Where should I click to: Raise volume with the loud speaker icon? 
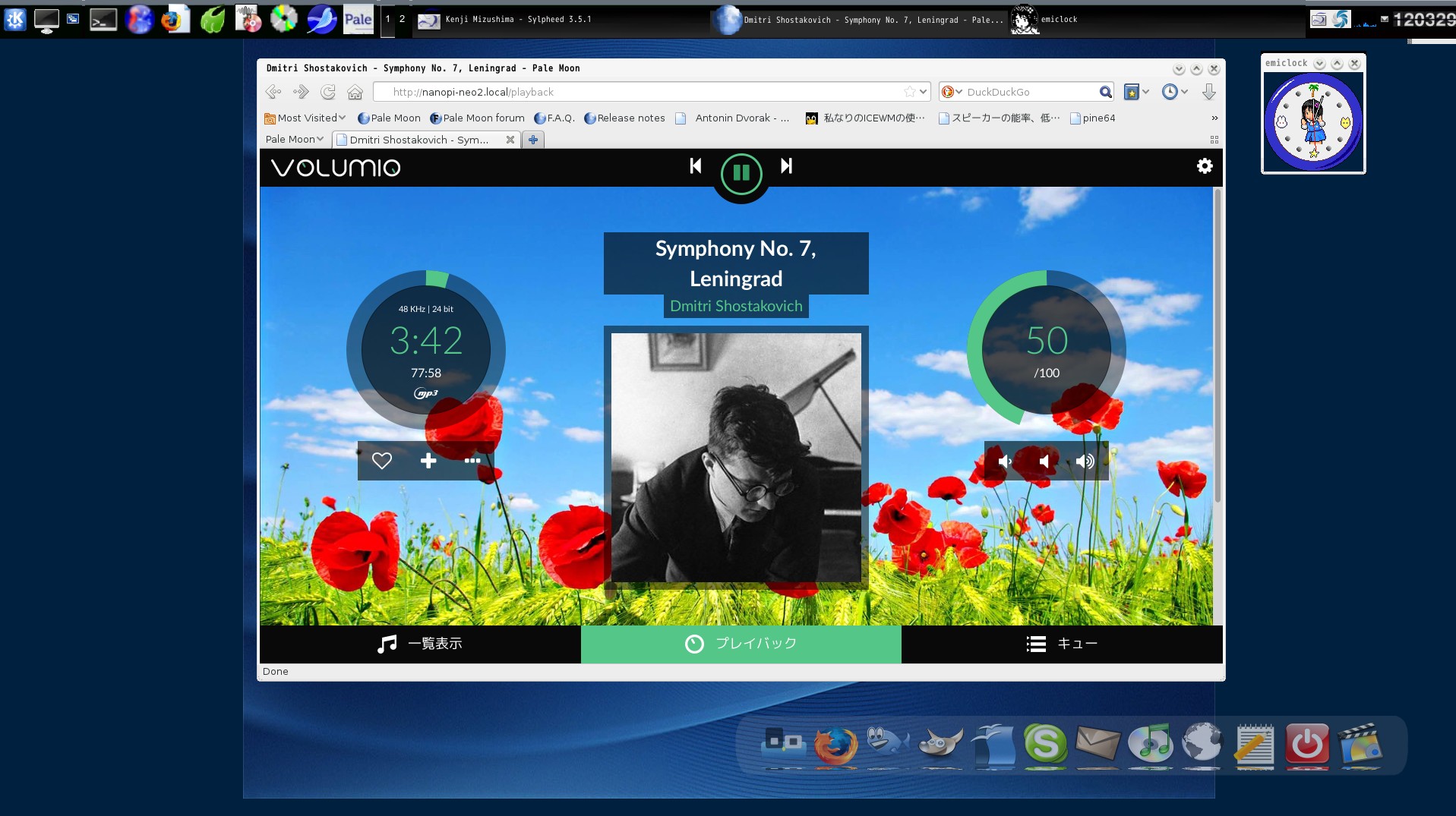[x=1085, y=462]
